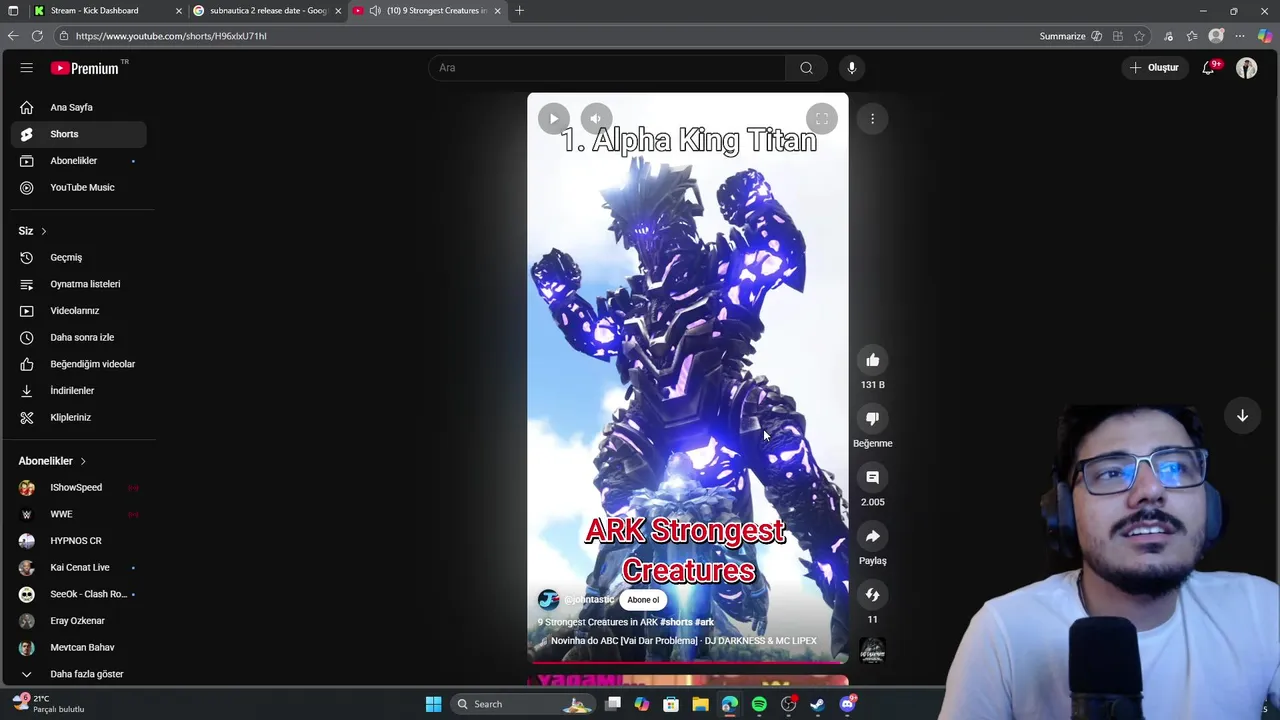Viewport: 1280px width, 720px height.
Task: Open Copilot icon in browser toolbar
Action: click(1265, 36)
